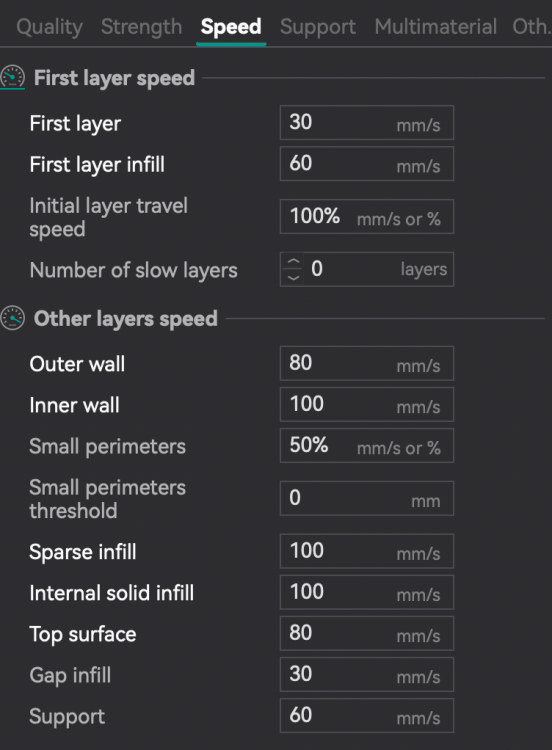Increase the Number of slow layers value
552x750 pixels.
click(293, 261)
